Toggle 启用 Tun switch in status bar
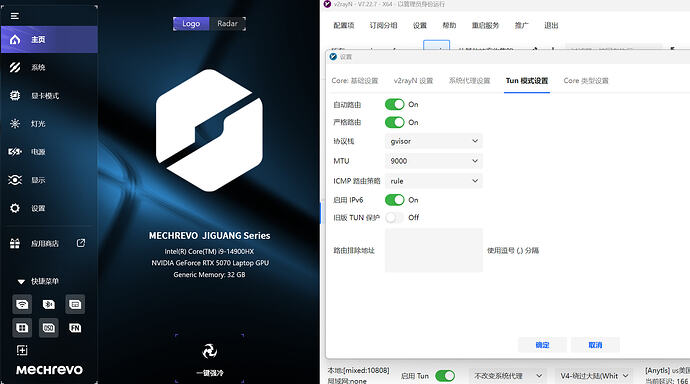This screenshot has height=384, width=690. pyautogui.click(x=445, y=376)
